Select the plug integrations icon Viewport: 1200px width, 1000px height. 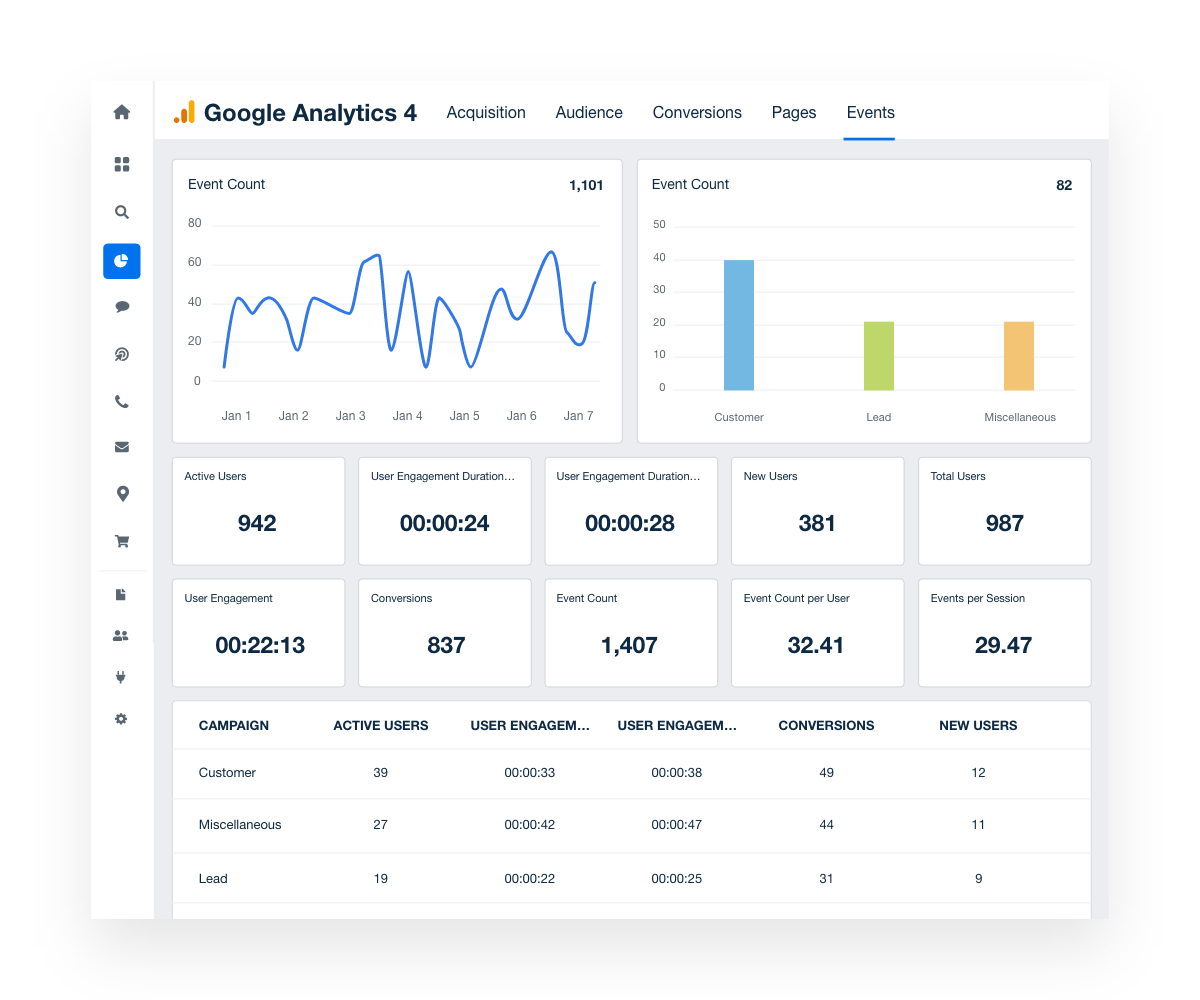click(121, 677)
